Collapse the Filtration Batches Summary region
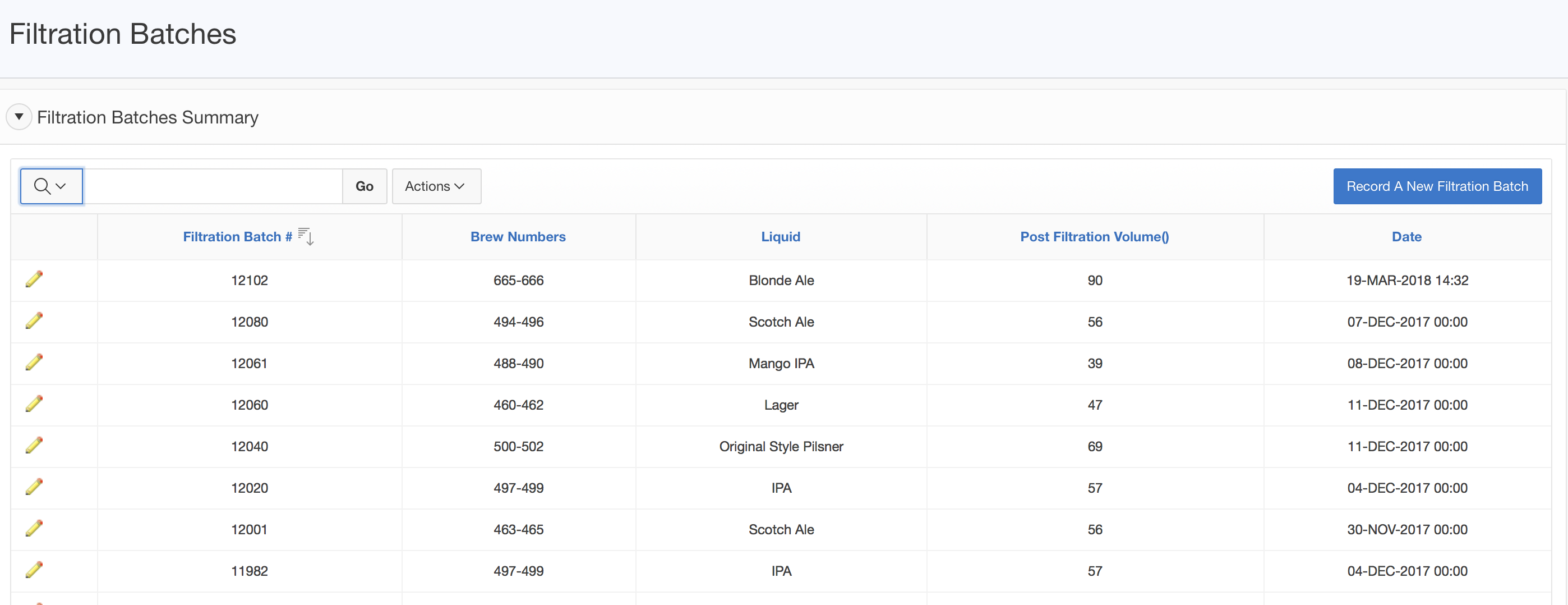This screenshot has width=1568, height=605. click(x=19, y=116)
